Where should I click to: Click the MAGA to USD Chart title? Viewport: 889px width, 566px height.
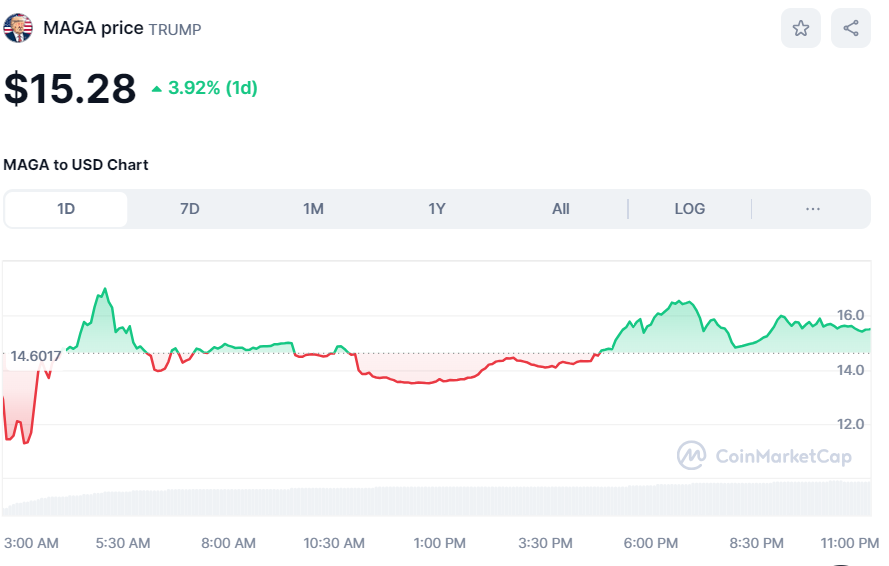76,165
